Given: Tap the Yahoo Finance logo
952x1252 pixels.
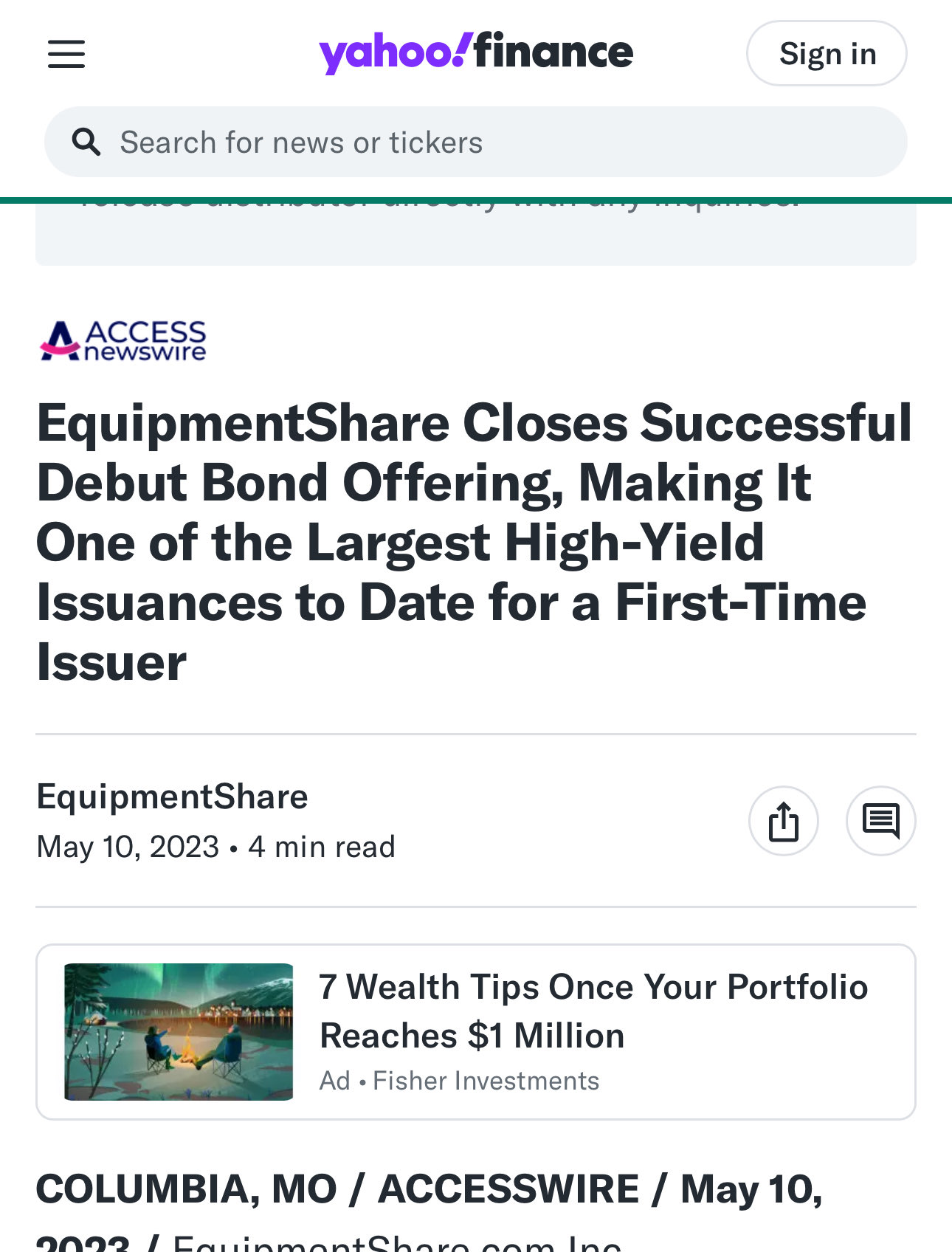Looking at the screenshot, I should (476, 52).
